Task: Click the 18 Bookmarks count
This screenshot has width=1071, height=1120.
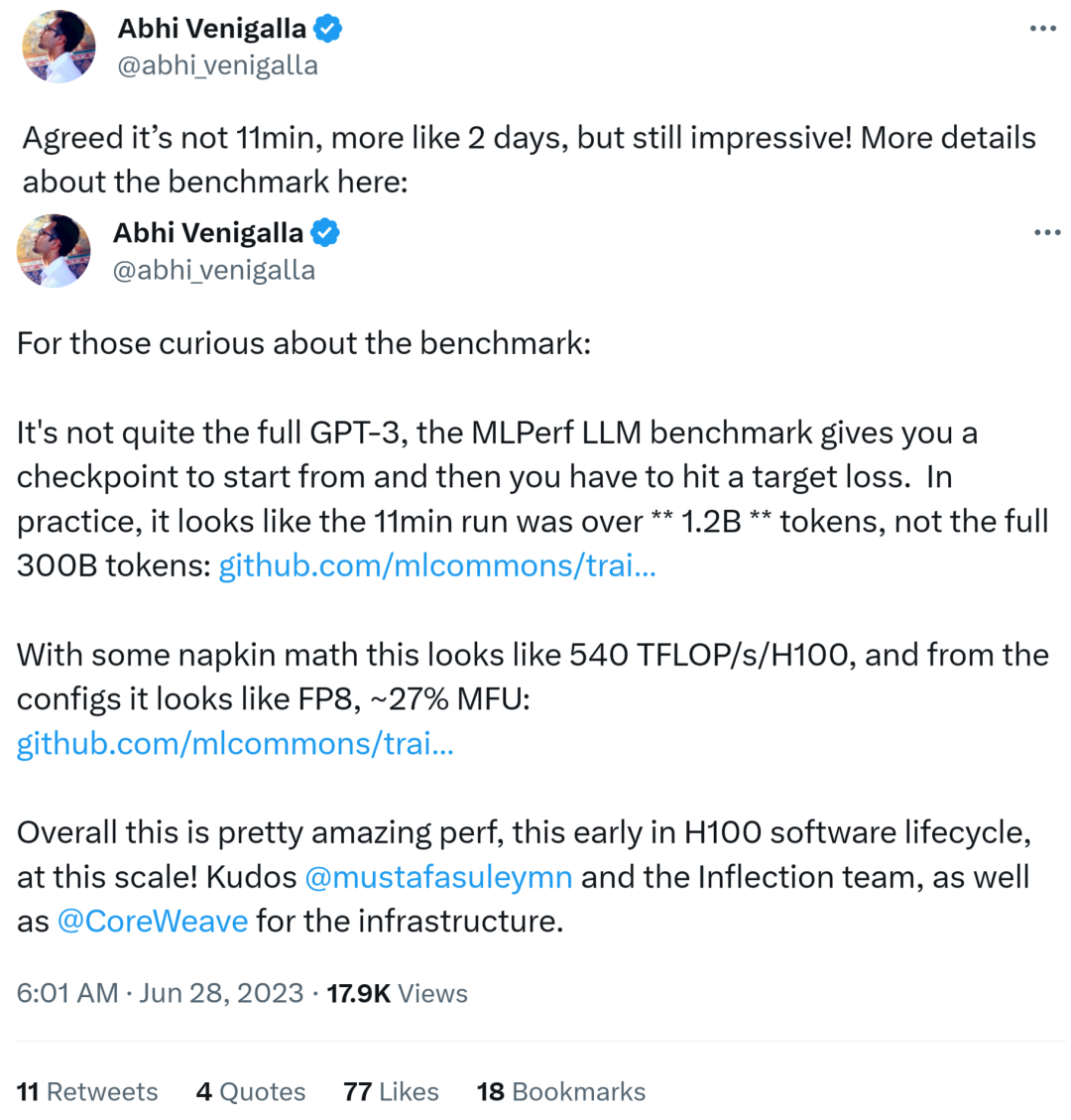Action: click(x=561, y=1091)
